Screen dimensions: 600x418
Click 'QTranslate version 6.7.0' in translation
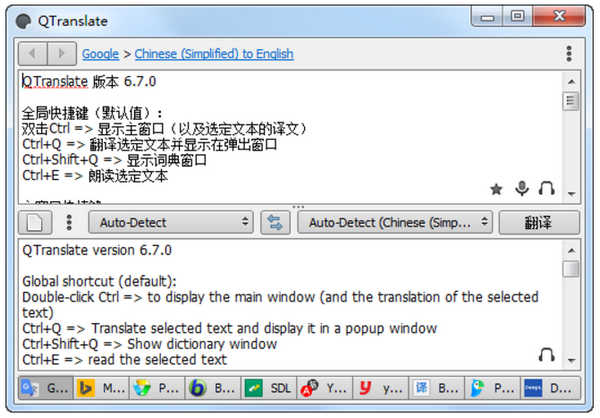[97, 250]
